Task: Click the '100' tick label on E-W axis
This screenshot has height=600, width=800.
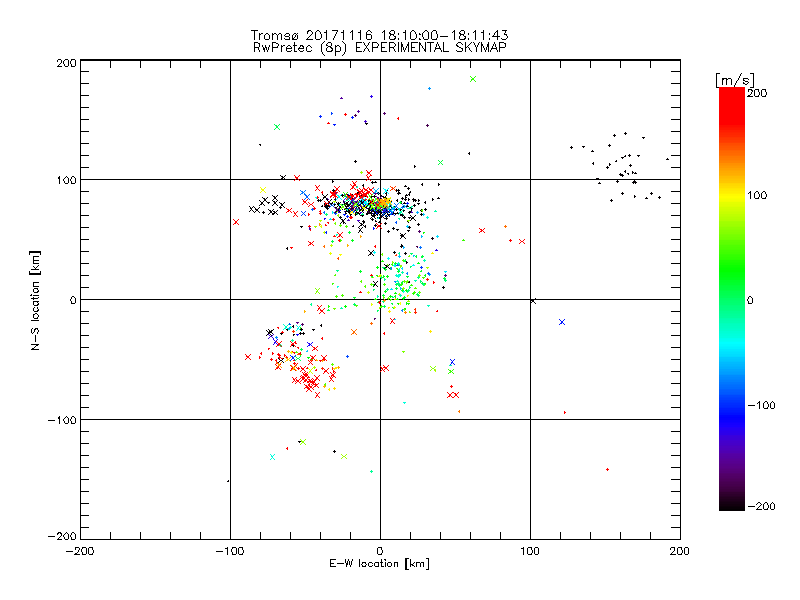Action: (x=530, y=551)
